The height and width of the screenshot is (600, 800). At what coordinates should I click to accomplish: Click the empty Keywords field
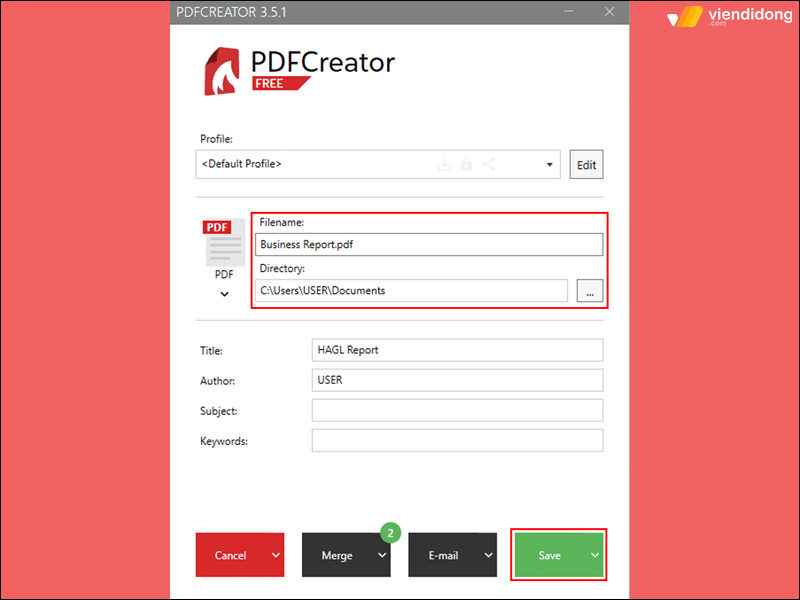coord(457,441)
